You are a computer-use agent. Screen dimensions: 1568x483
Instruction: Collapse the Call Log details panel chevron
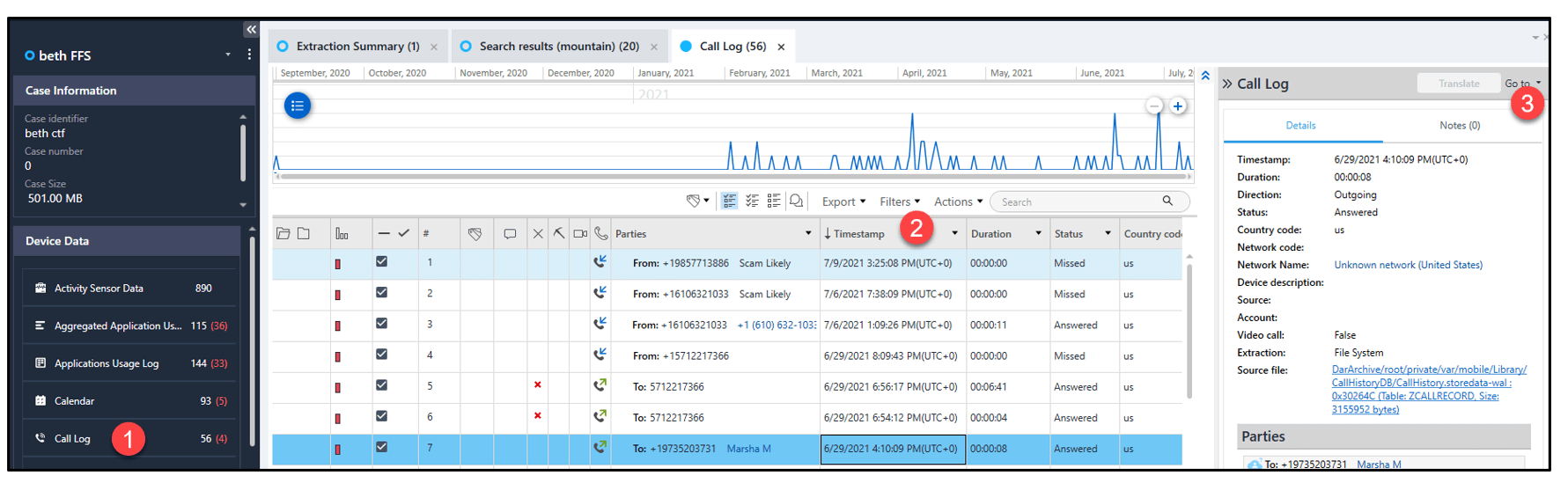point(1227,84)
